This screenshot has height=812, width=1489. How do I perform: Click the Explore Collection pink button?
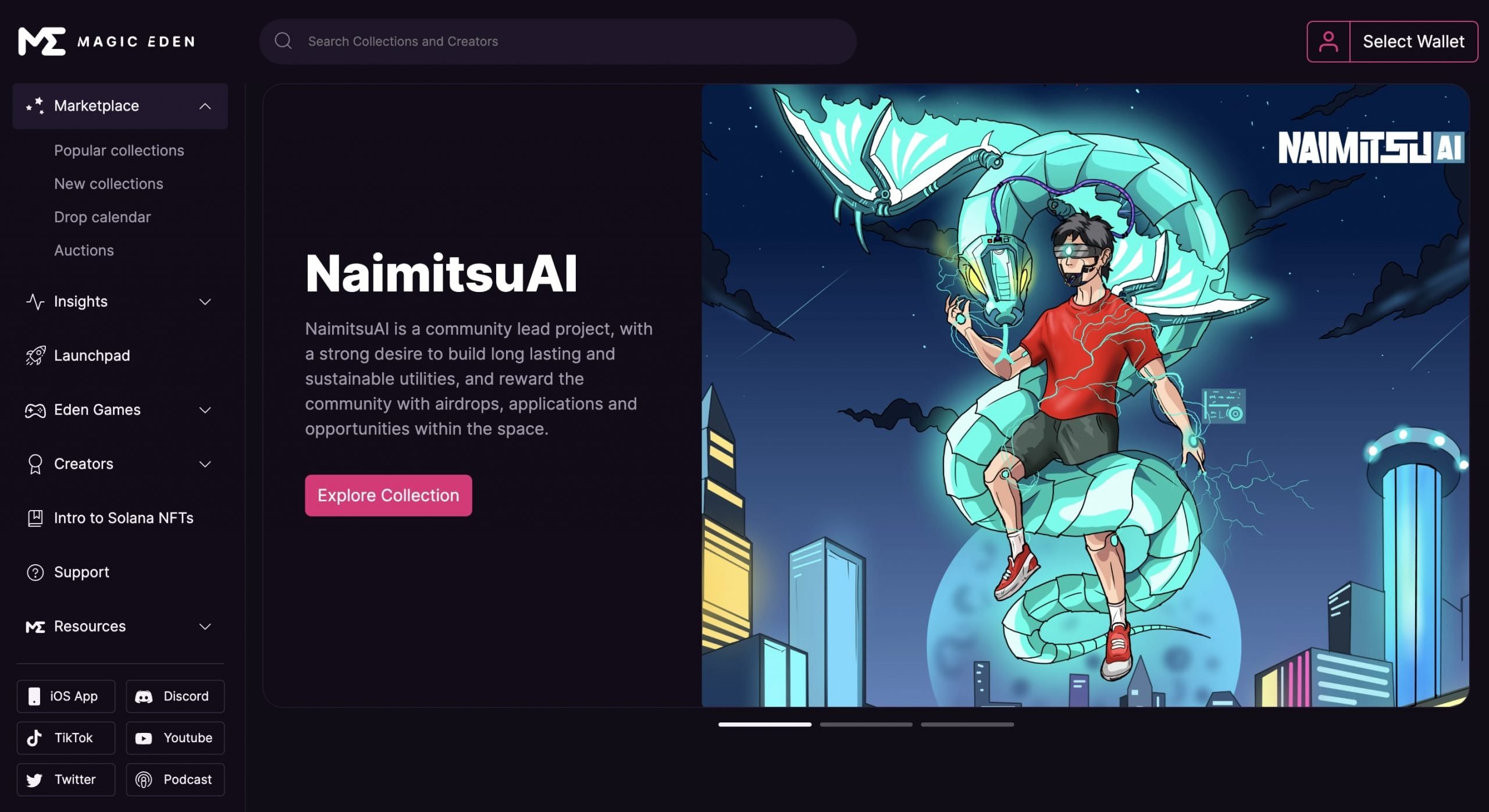pyautogui.click(x=388, y=495)
